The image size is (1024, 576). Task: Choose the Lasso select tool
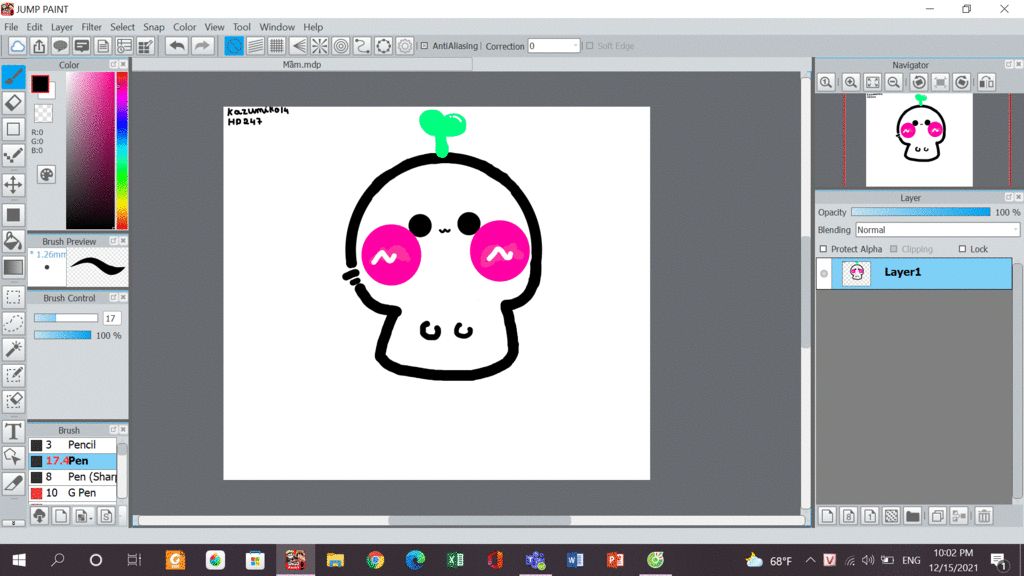coord(14,323)
